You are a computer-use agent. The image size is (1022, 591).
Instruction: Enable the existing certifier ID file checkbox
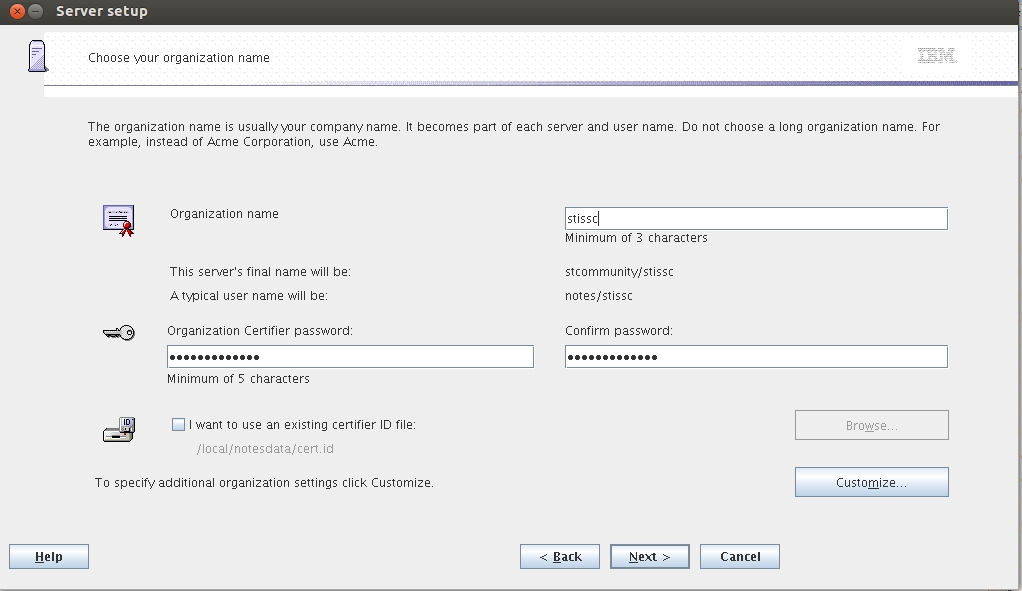point(178,424)
